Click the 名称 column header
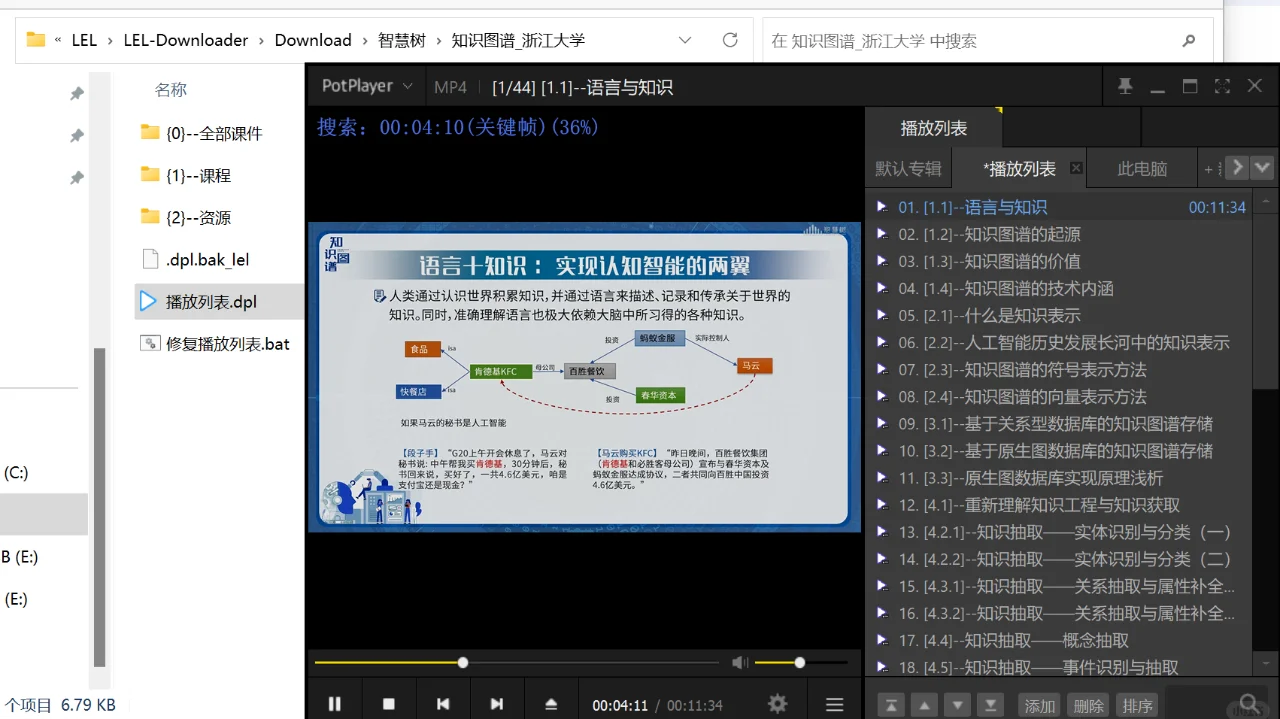1280x719 pixels. (x=171, y=90)
